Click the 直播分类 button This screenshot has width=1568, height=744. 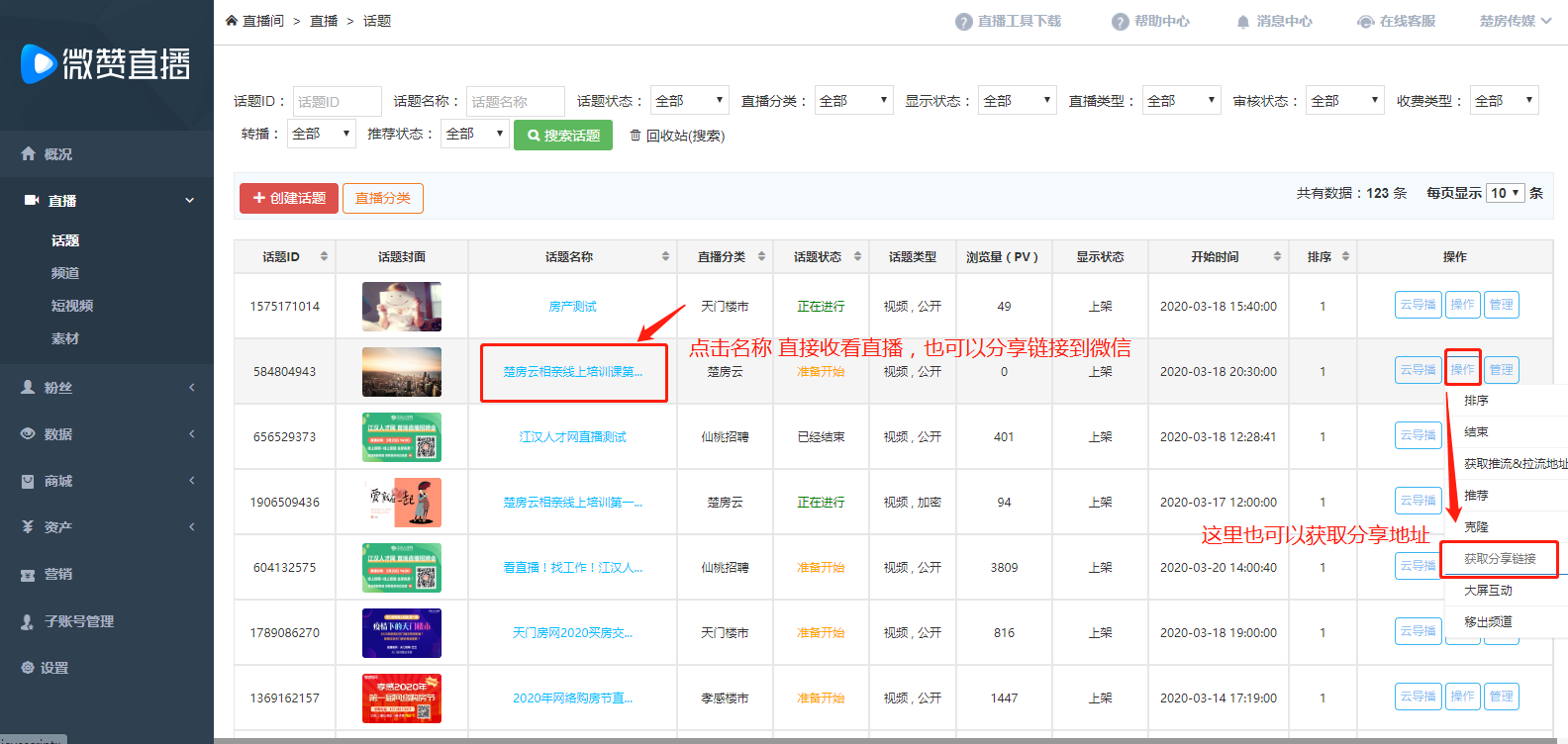pyautogui.click(x=383, y=198)
